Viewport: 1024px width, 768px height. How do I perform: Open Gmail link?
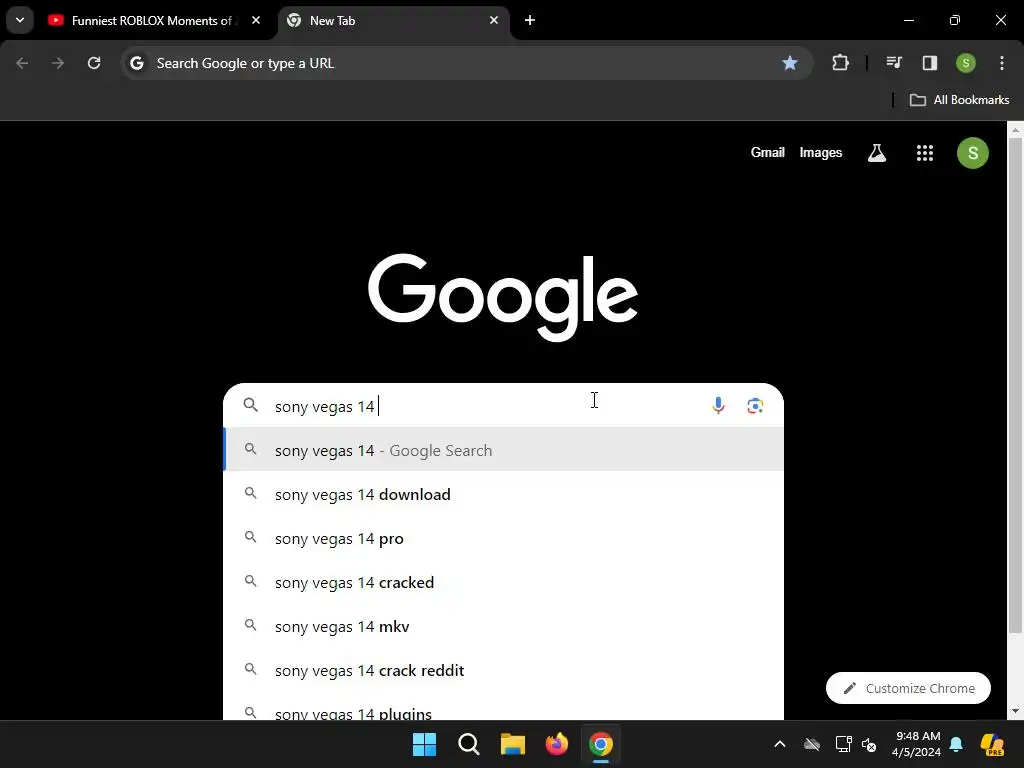767,152
